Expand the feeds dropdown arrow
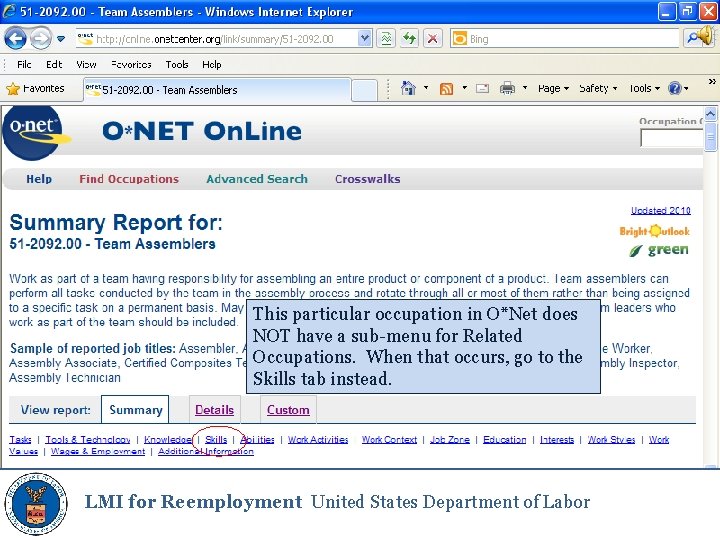The image size is (720, 540). coord(464,88)
